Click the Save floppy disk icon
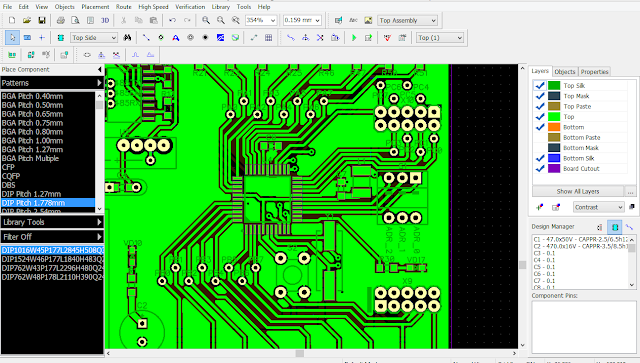The height and width of the screenshot is (363, 640). tap(42, 20)
